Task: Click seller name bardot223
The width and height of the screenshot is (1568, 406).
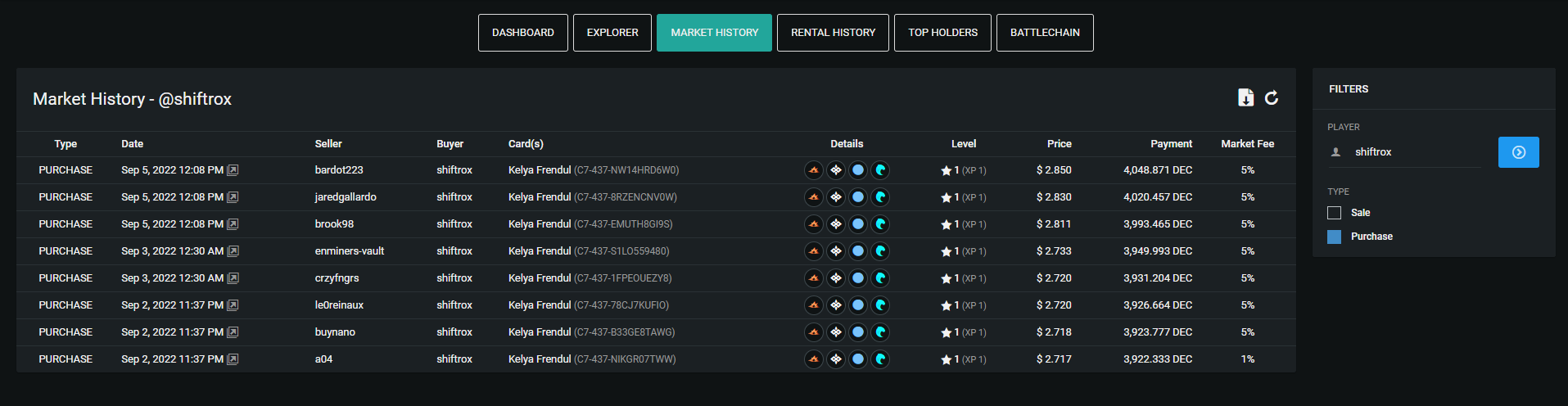Action: (339, 170)
